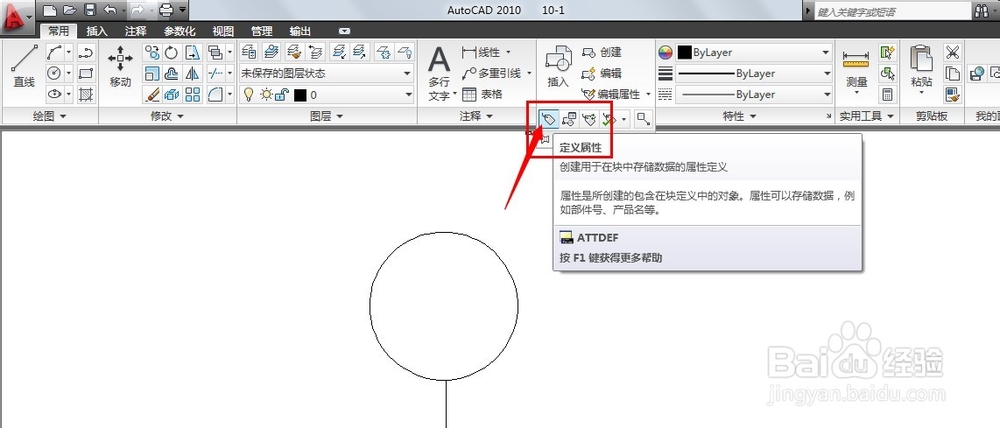Pick the Circle tool icon

(x=55, y=73)
